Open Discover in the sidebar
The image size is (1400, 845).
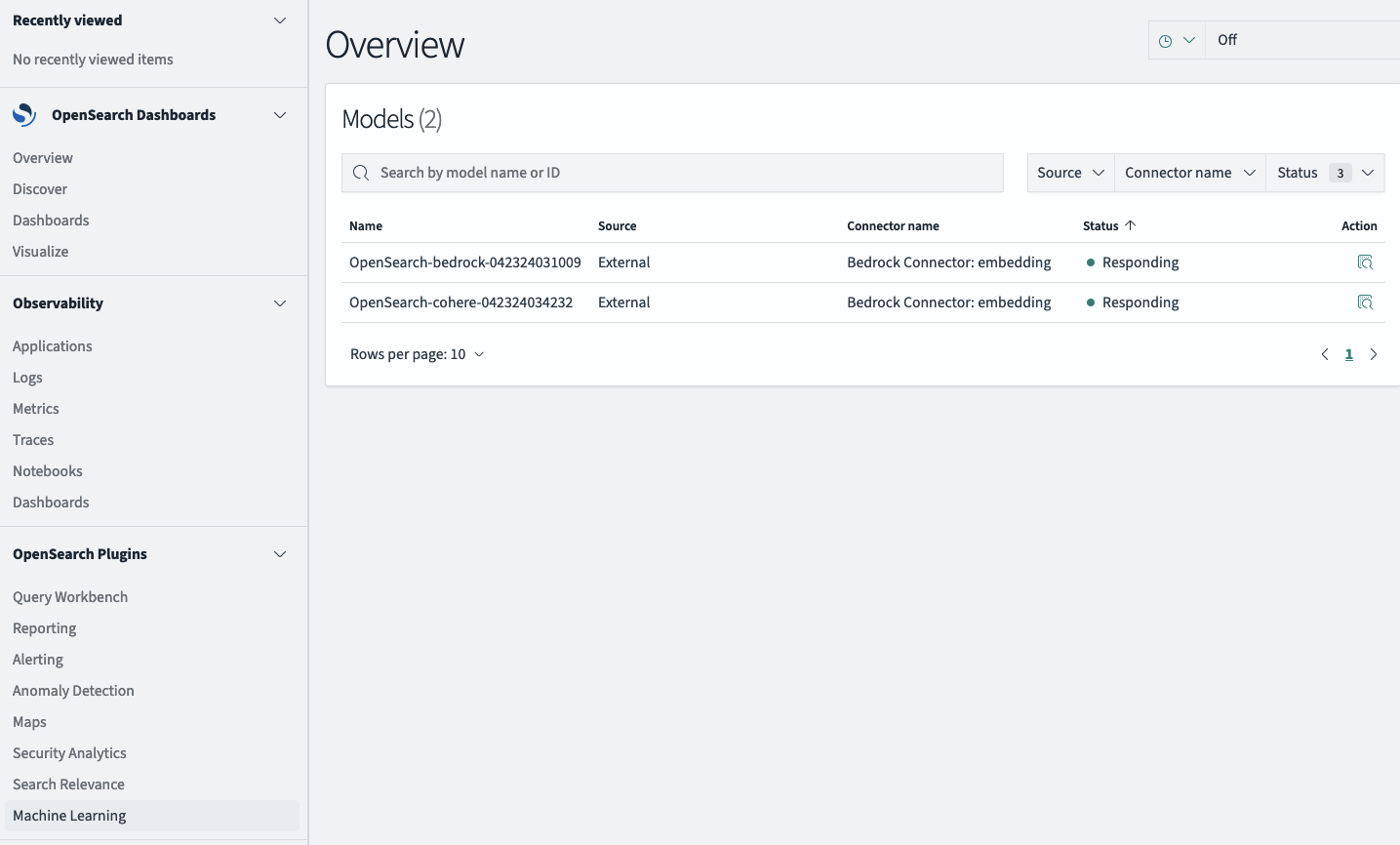click(x=40, y=189)
